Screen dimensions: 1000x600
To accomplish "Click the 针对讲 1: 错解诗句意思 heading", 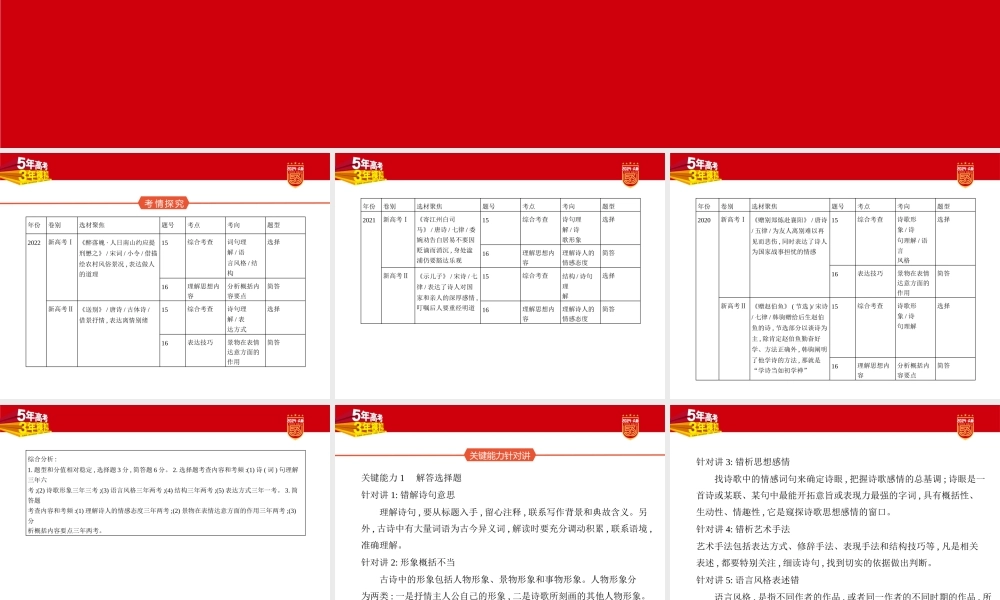I will click(x=408, y=494).
